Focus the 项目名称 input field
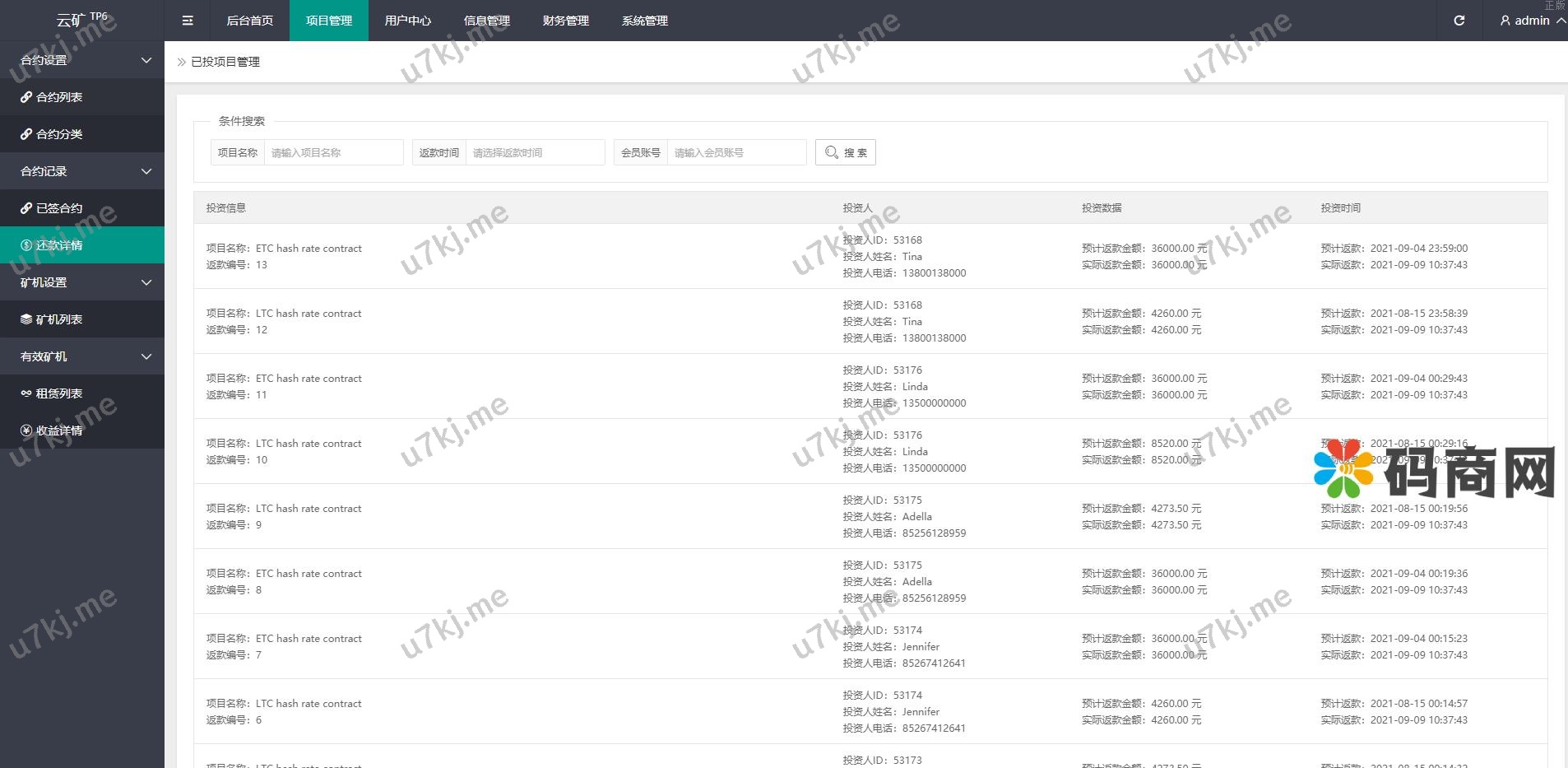 point(333,152)
